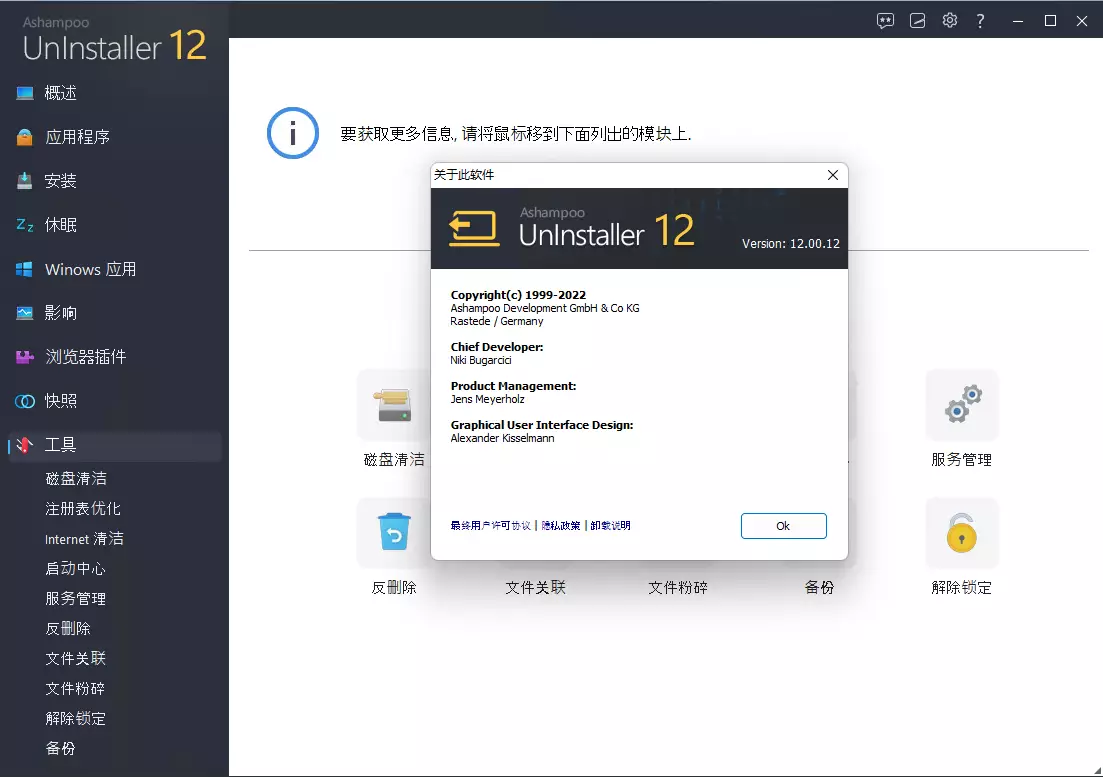The height and width of the screenshot is (777, 1103).
Task: Click the Ok button in About dialog
Action: [783, 526]
